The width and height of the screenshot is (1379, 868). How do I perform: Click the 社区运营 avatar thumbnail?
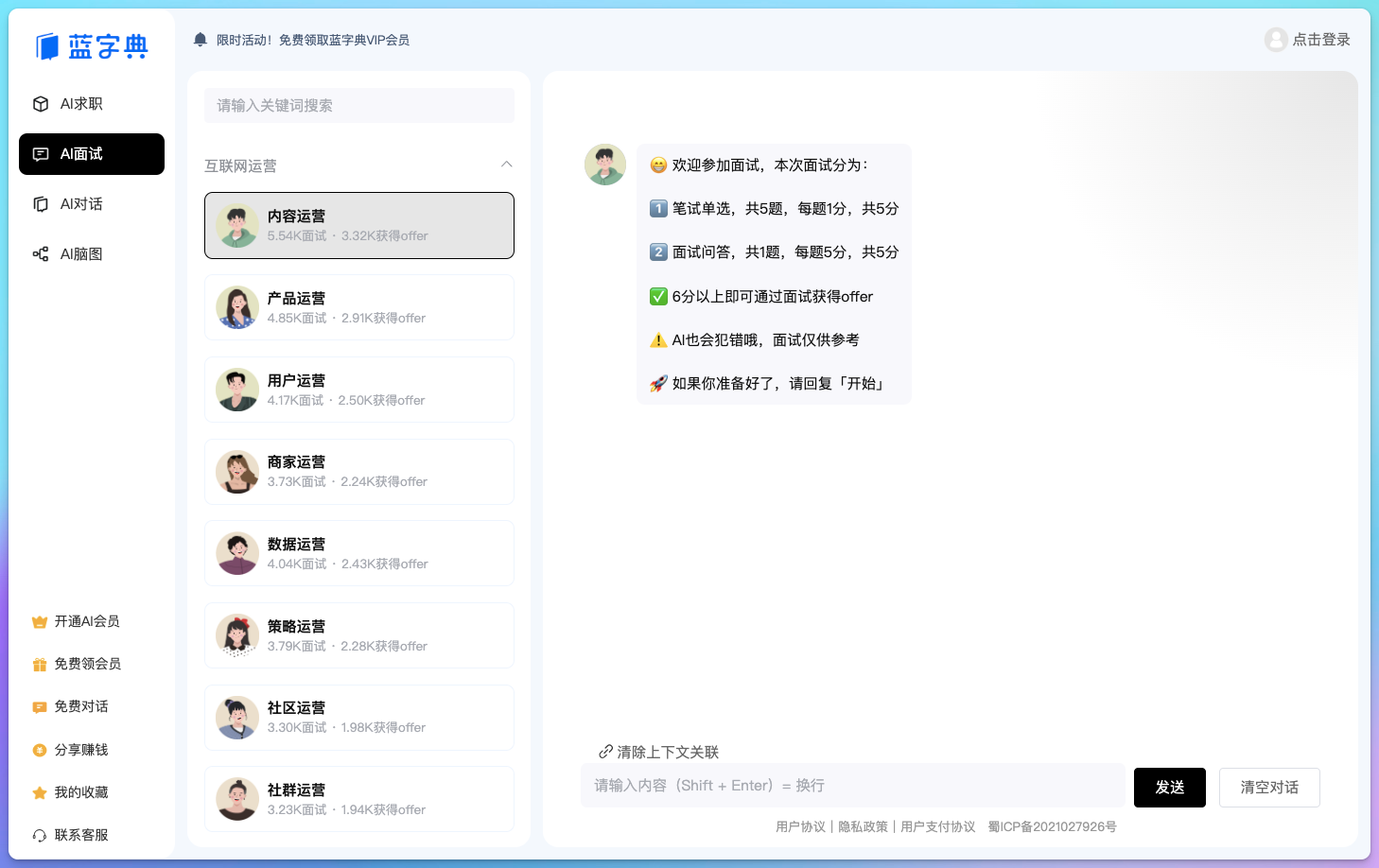pyautogui.click(x=237, y=718)
